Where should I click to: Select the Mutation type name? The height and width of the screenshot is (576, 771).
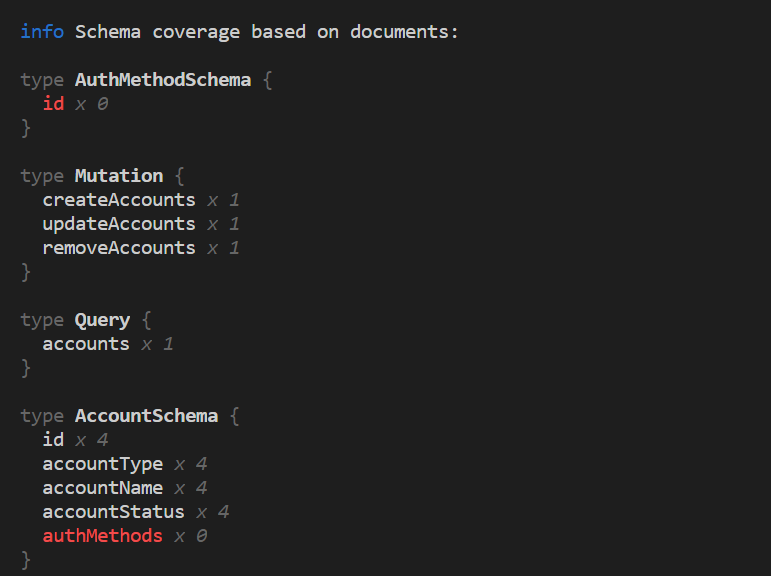coord(118,176)
